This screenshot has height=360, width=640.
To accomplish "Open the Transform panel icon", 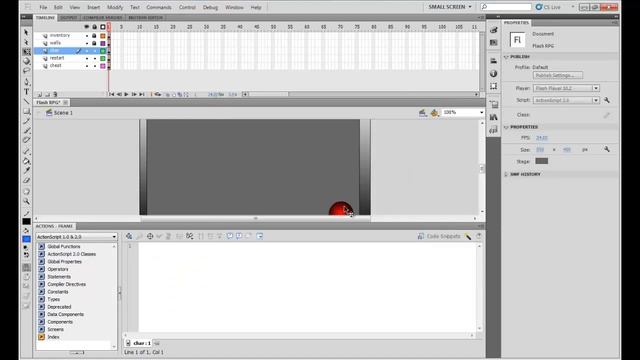I will point(493,86).
